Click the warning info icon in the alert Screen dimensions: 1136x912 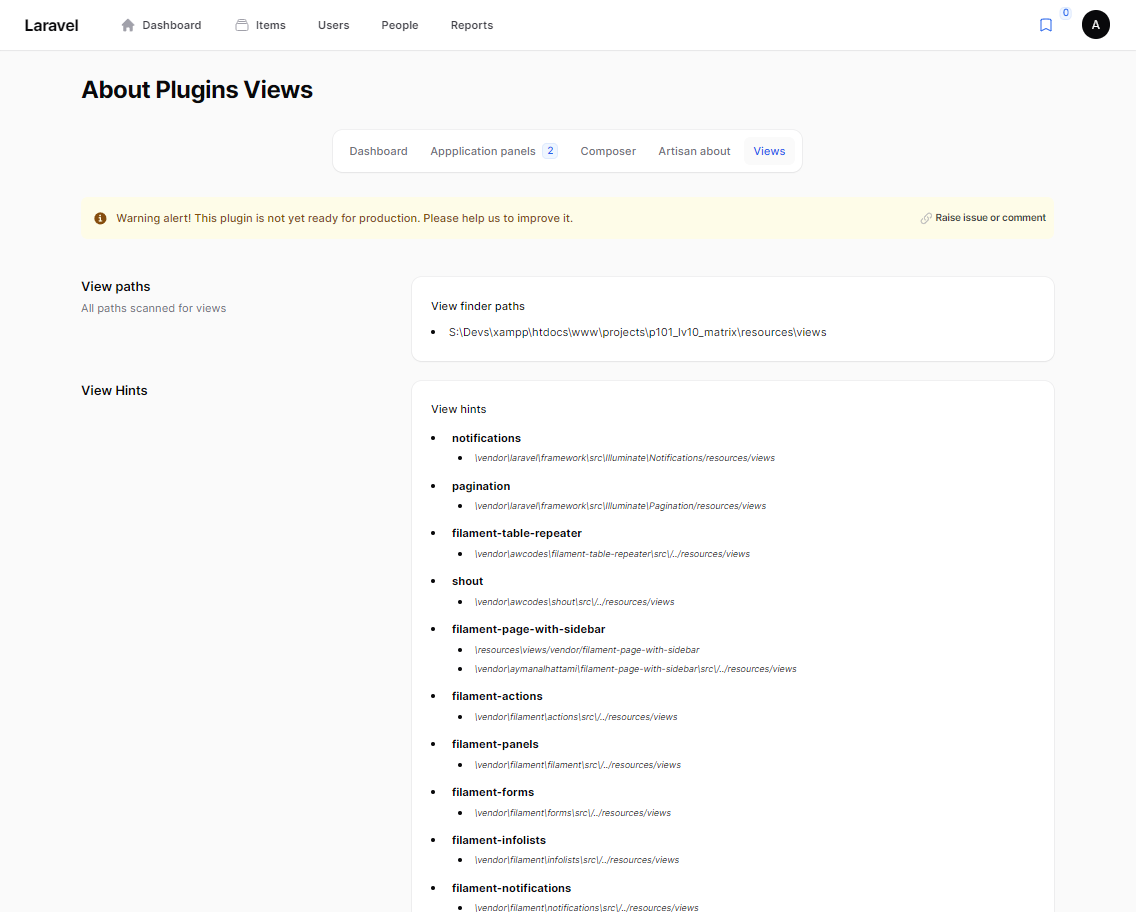click(x=101, y=218)
